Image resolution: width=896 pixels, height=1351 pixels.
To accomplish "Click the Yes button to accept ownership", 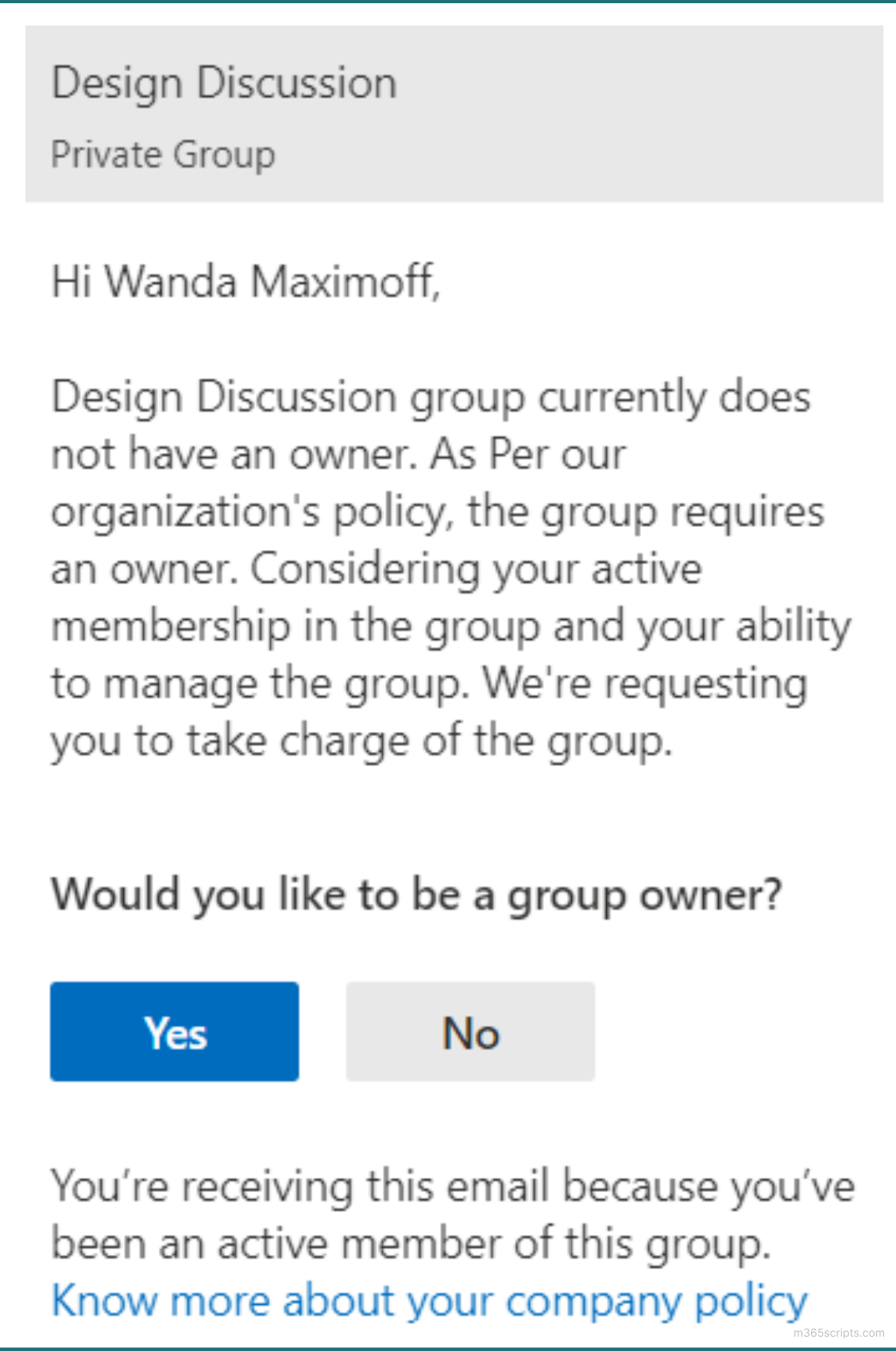I will (174, 1032).
